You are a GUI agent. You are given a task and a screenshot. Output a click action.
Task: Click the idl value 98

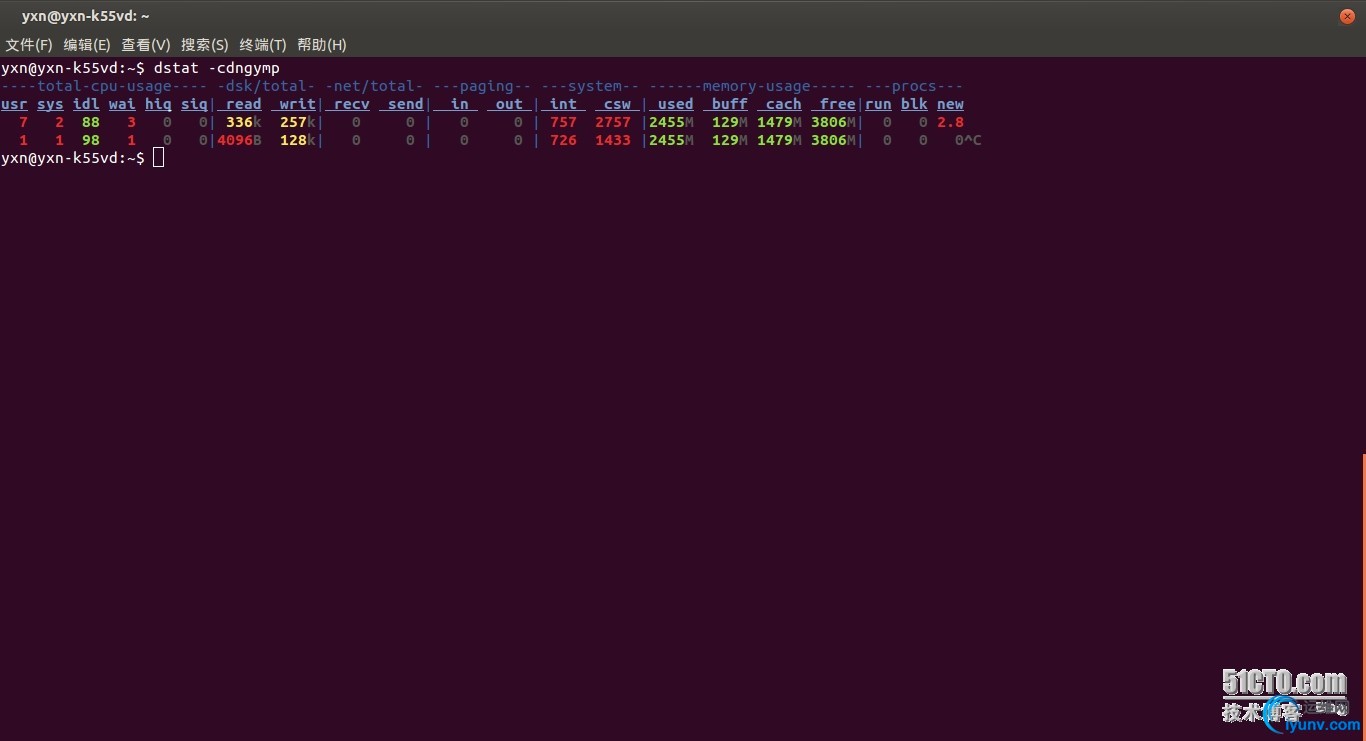[91, 140]
